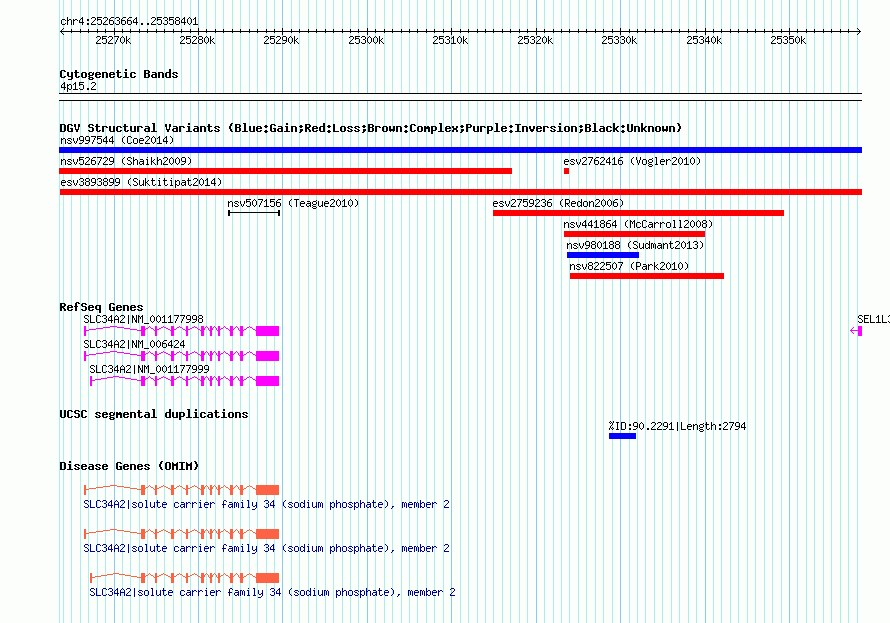The height and width of the screenshot is (623, 890).
Task: Open the esv2759236 (Redon2006) label
Action: 558,203
